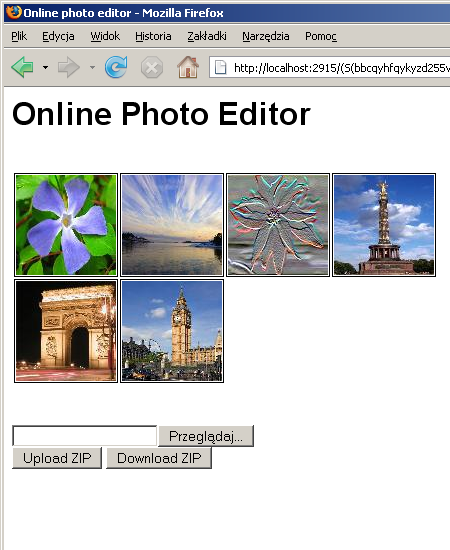The width and height of the screenshot is (450, 550).
Task: Click the Upload ZIP button
Action: pos(57,458)
